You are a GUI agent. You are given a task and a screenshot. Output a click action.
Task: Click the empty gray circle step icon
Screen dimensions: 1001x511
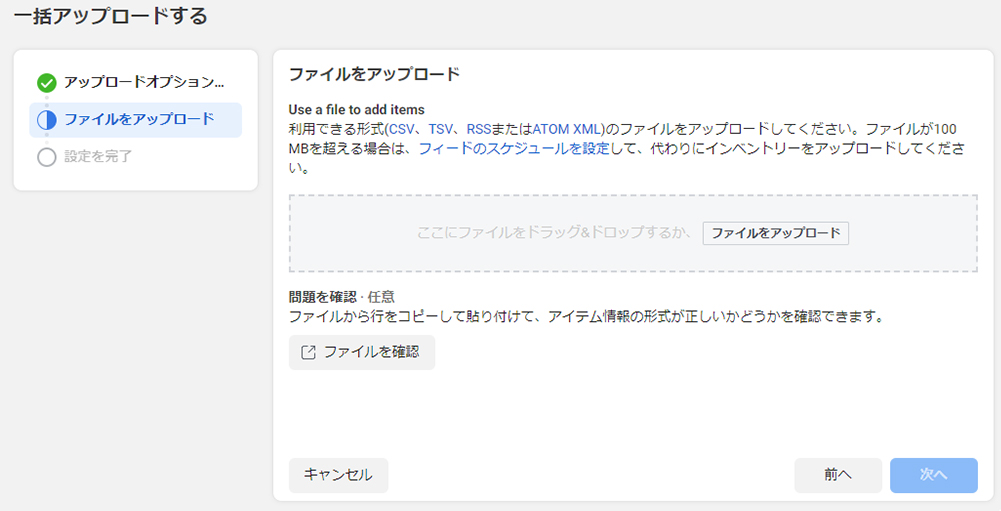click(x=47, y=157)
